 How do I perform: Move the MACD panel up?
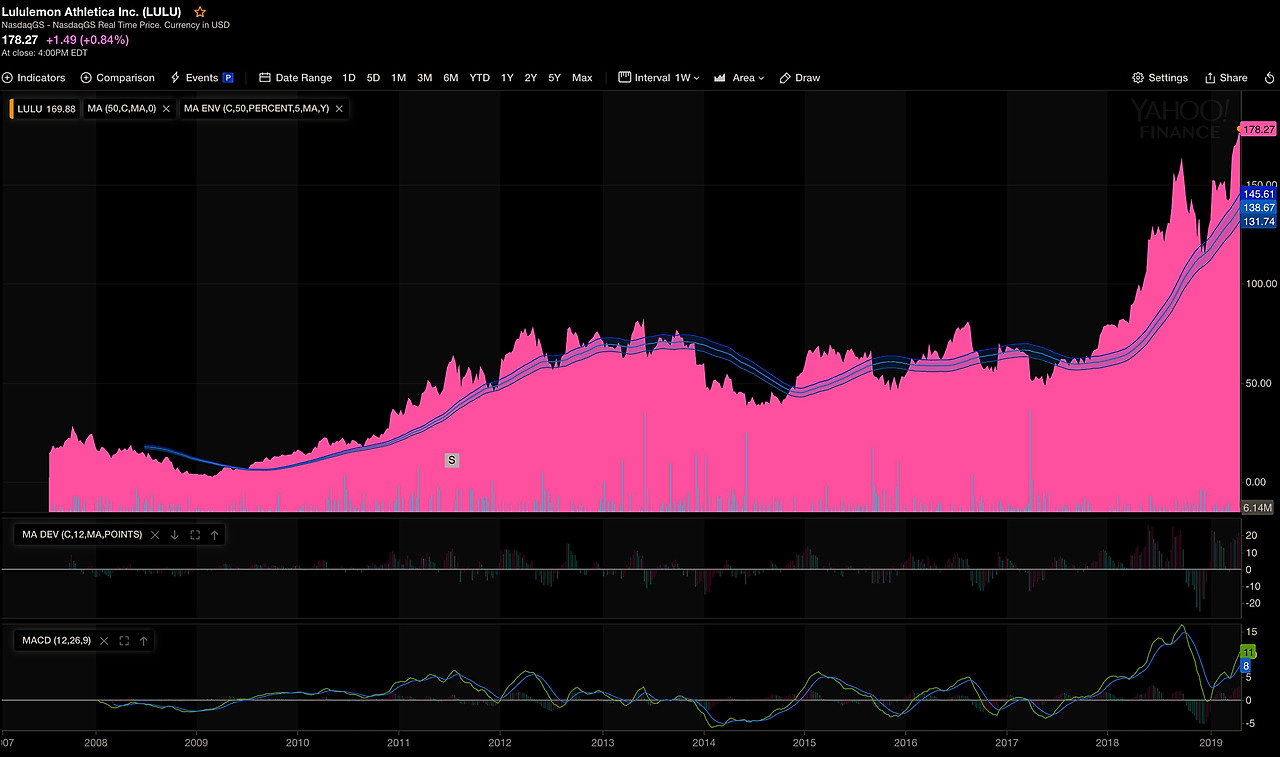(x=143, y=641)
